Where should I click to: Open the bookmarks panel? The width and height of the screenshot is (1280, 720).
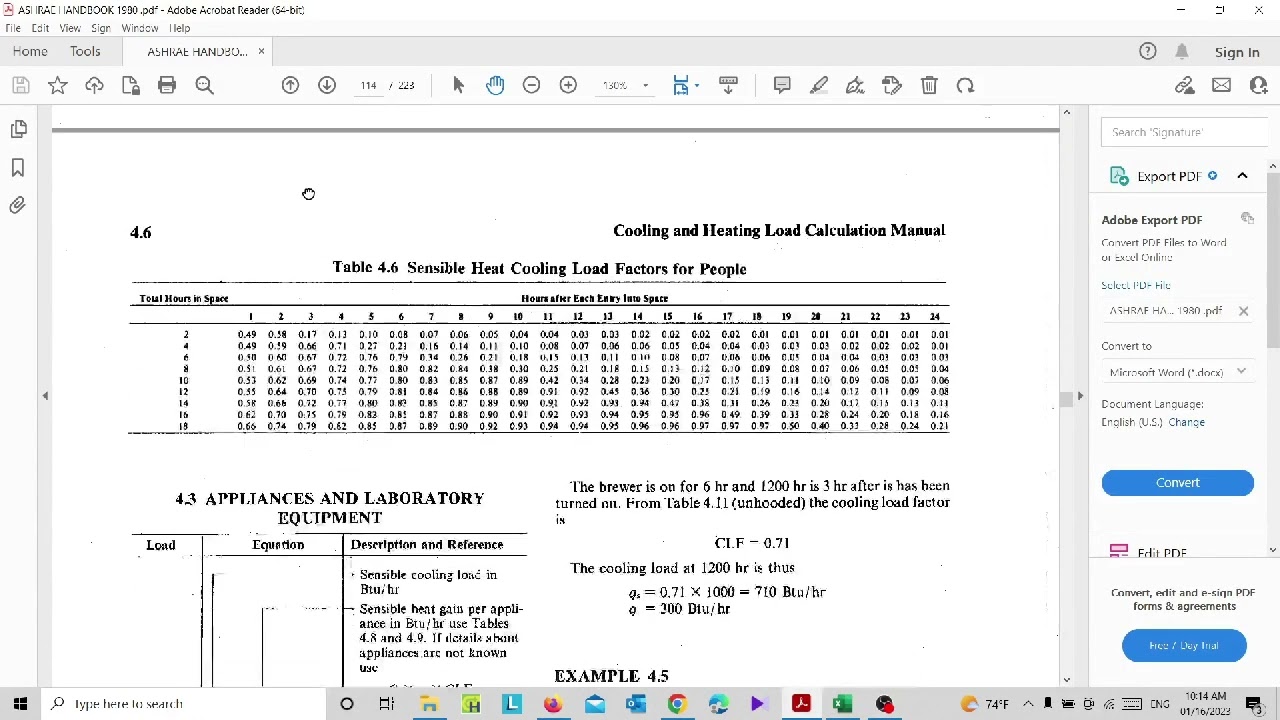(18, 168)
